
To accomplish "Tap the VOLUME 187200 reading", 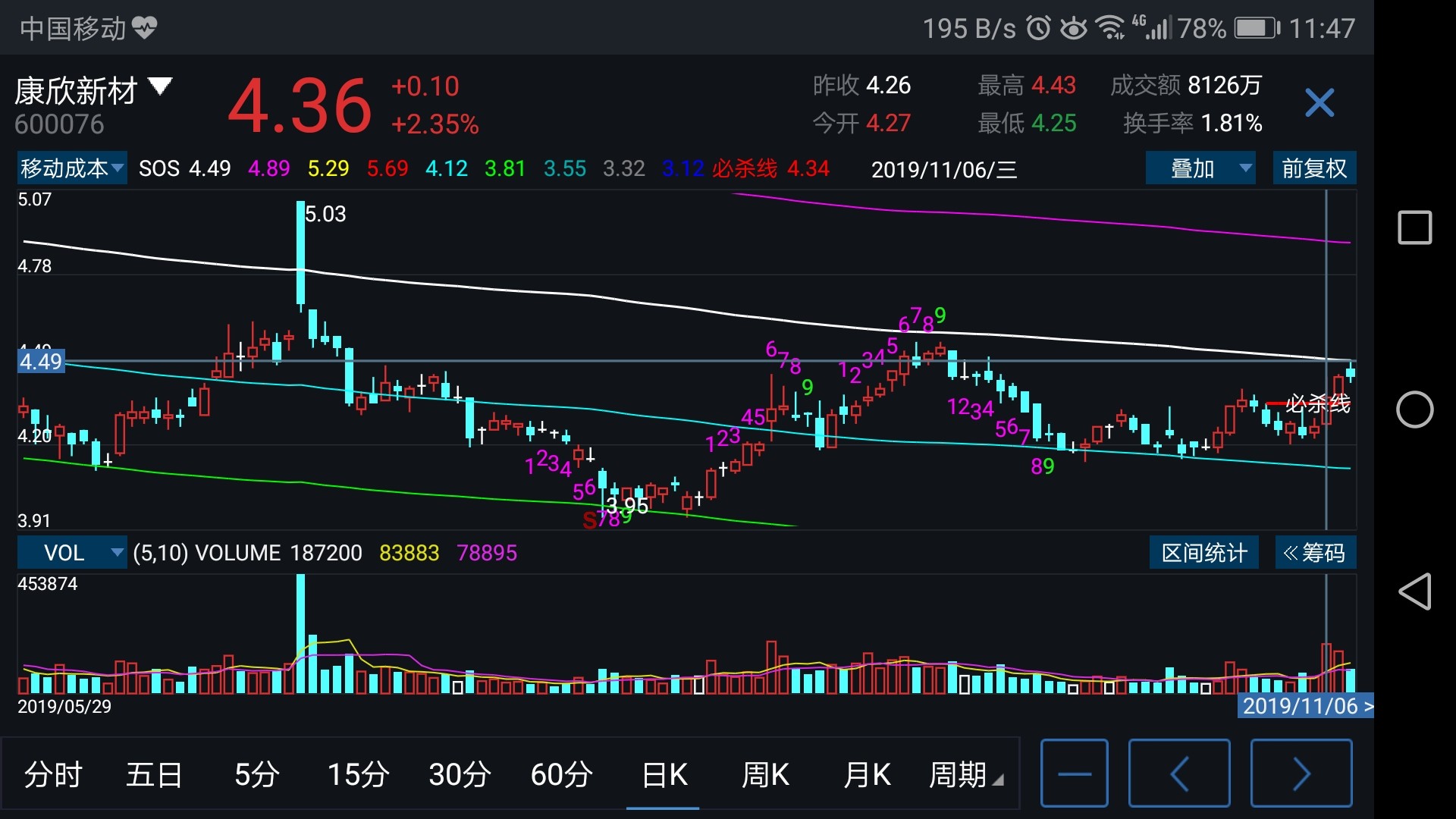I will [x=278, y=553].
